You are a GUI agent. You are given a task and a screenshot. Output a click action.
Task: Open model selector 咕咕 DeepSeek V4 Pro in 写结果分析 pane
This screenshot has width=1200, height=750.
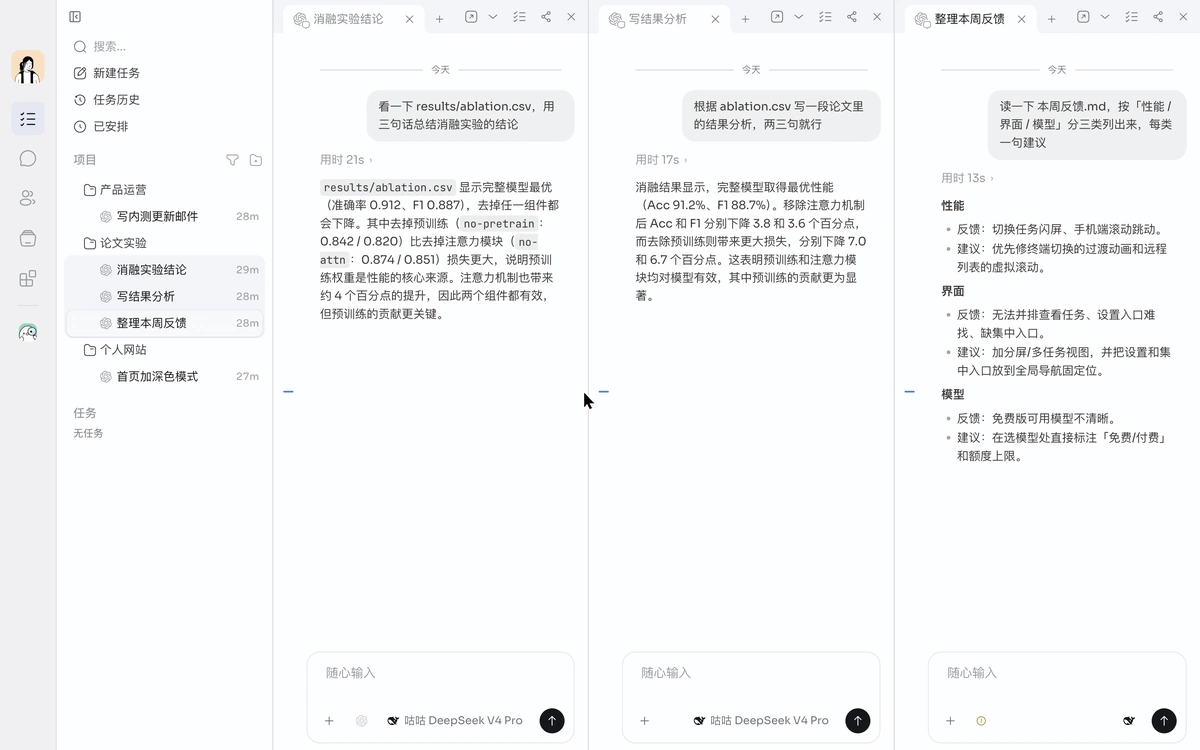click(x=761, y=721)
